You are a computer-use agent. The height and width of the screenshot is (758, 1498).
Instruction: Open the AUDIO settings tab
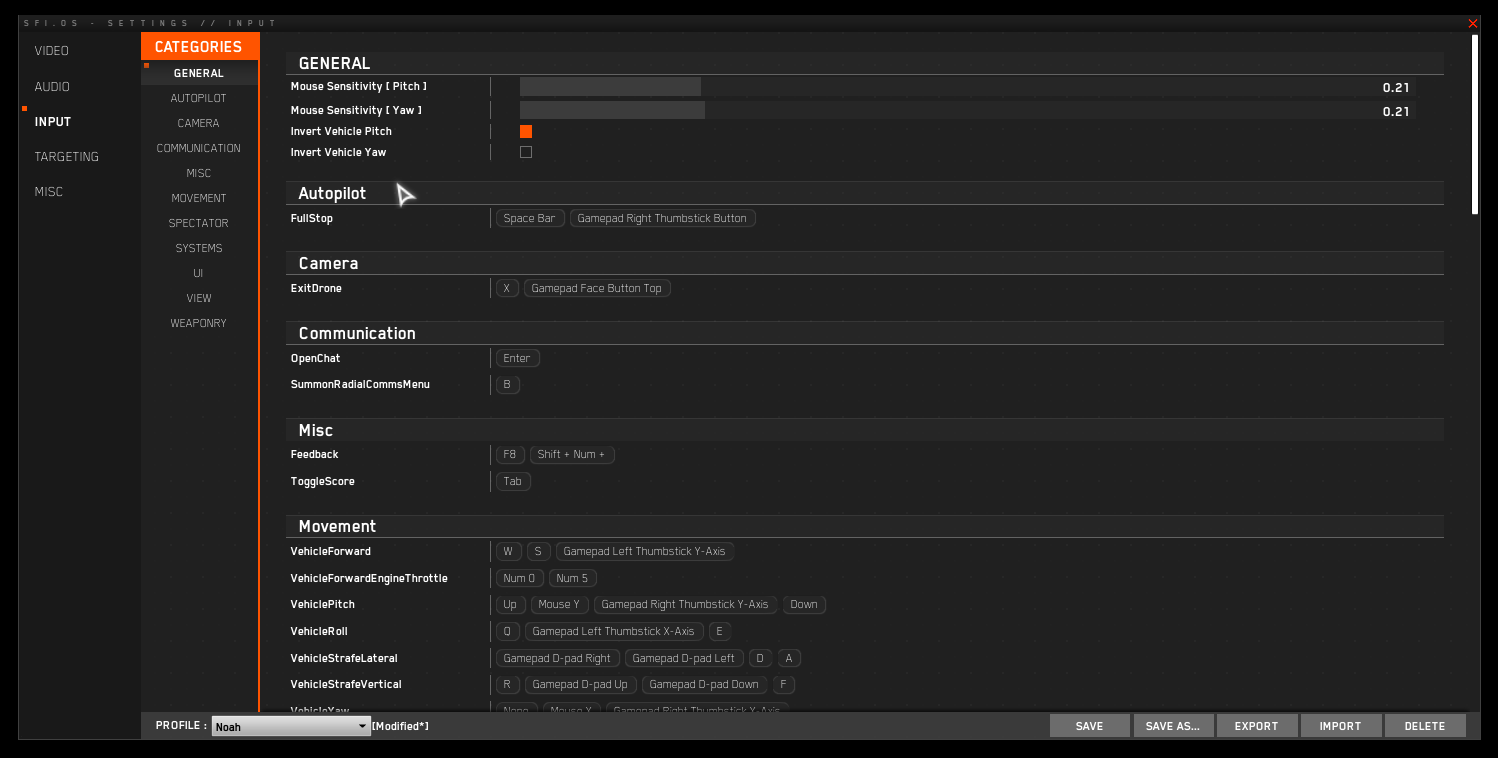coord(52,87)
